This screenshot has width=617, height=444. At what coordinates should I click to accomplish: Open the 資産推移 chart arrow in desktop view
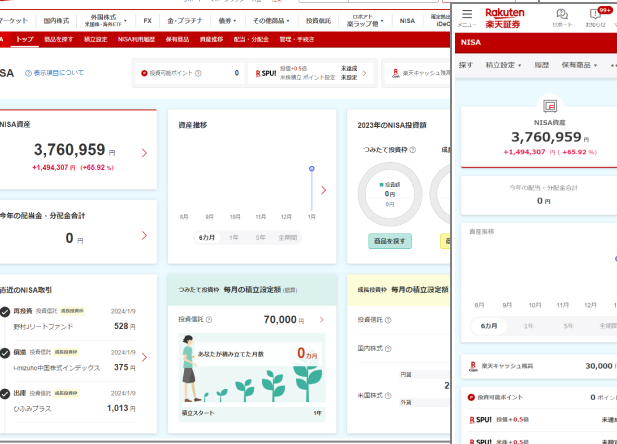323,190
